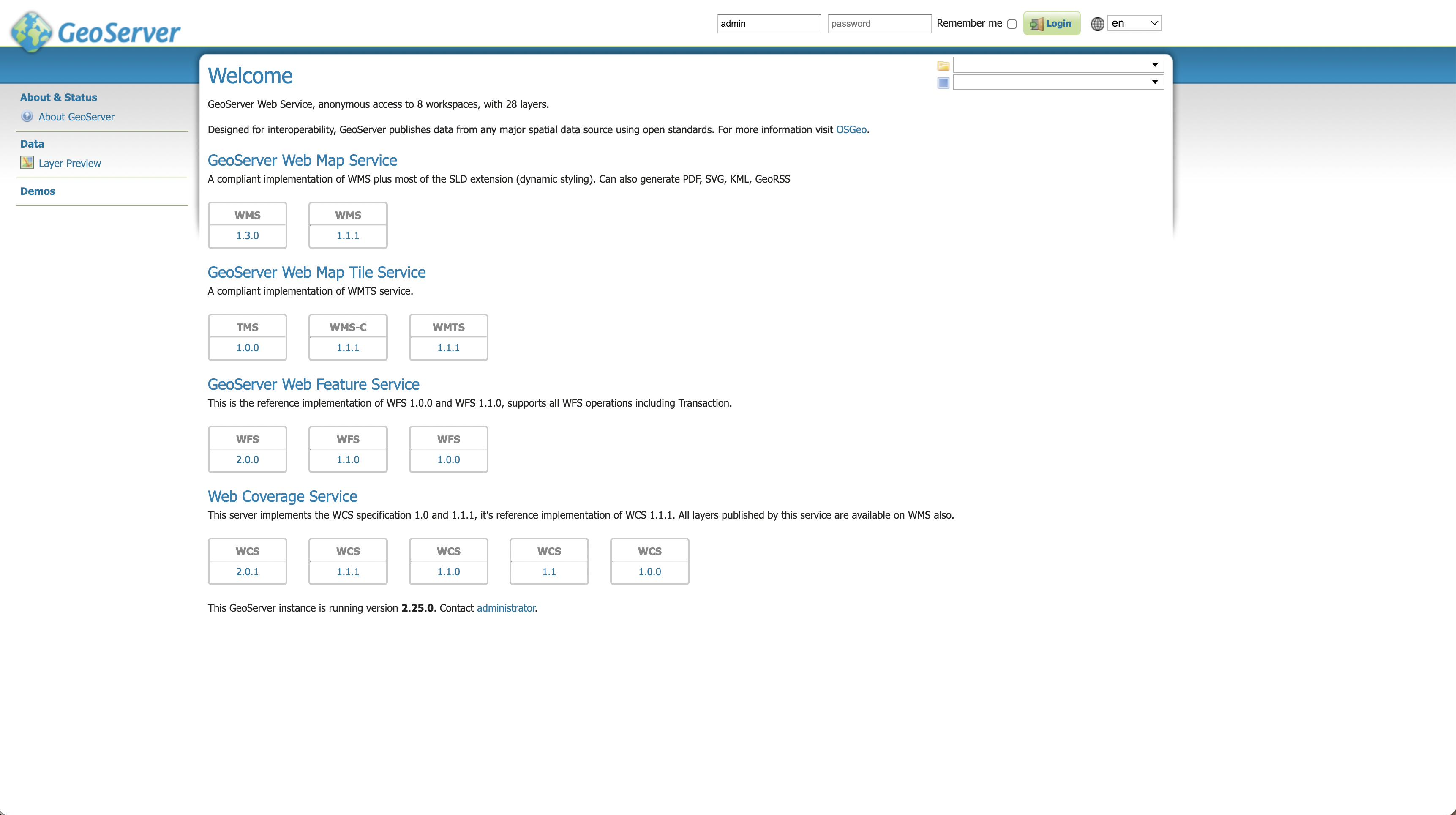Click the yellow workspace folder icon
This screenshot has width=1456, height=815.
point(943,66)
